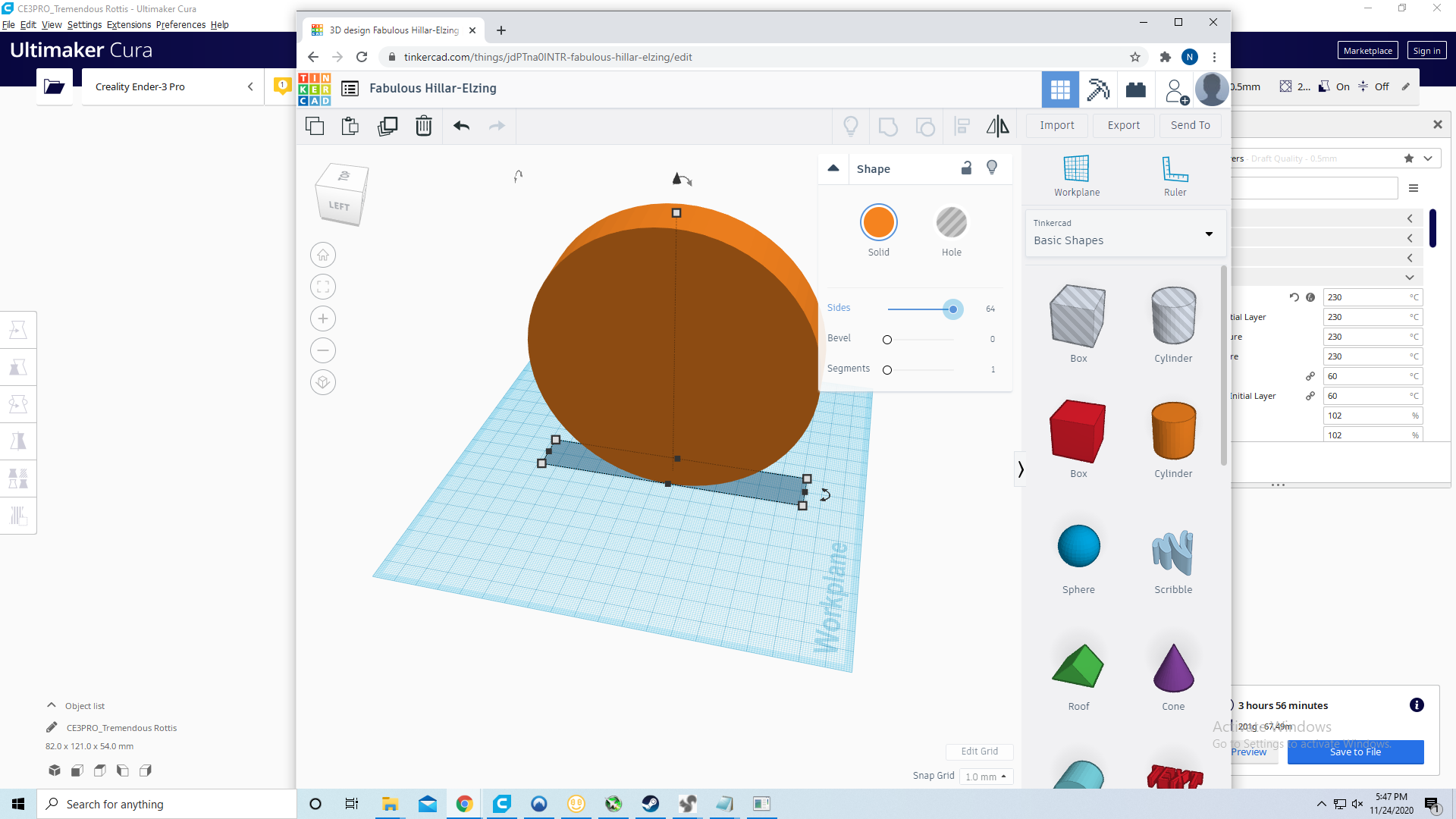The width and height of the screenshot is (1456, 819).
Task: Click the Delete selected shape icon
Action: [x=424, y=125]
